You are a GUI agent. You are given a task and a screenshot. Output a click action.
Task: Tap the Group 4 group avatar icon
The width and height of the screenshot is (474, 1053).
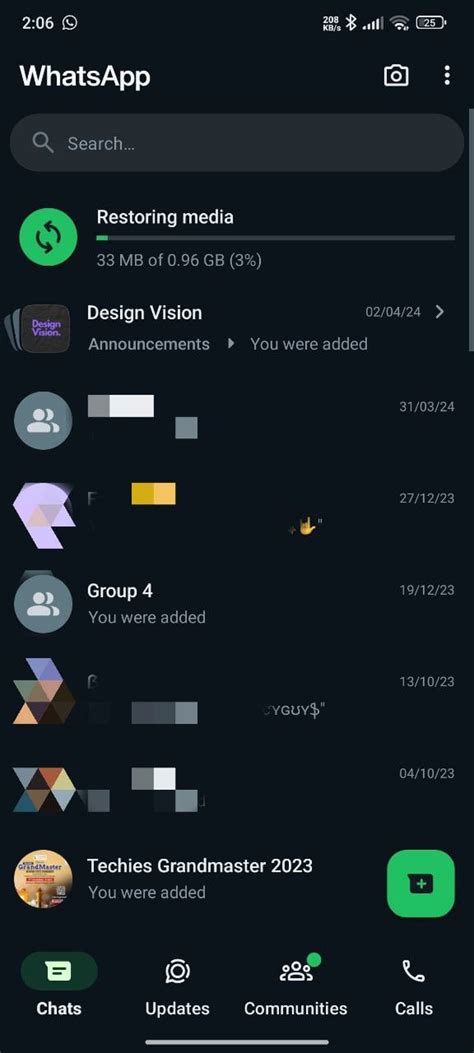[43, 604]
